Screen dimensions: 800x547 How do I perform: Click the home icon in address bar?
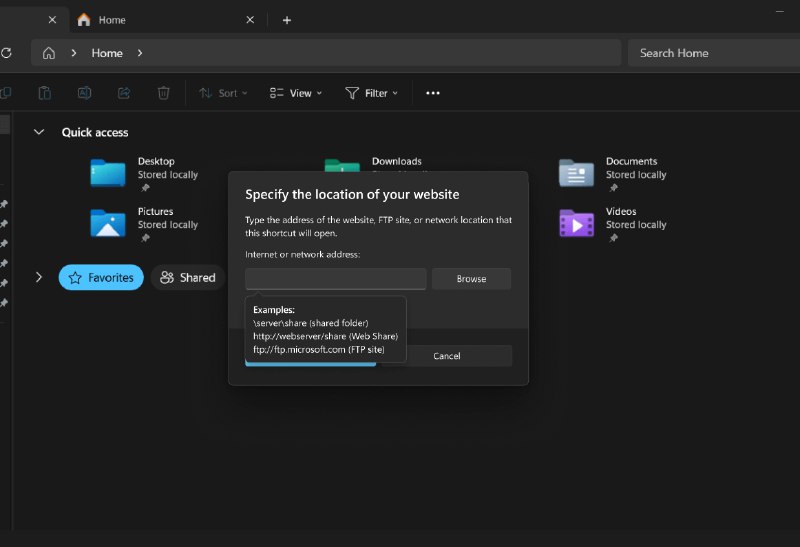point(48,53)
